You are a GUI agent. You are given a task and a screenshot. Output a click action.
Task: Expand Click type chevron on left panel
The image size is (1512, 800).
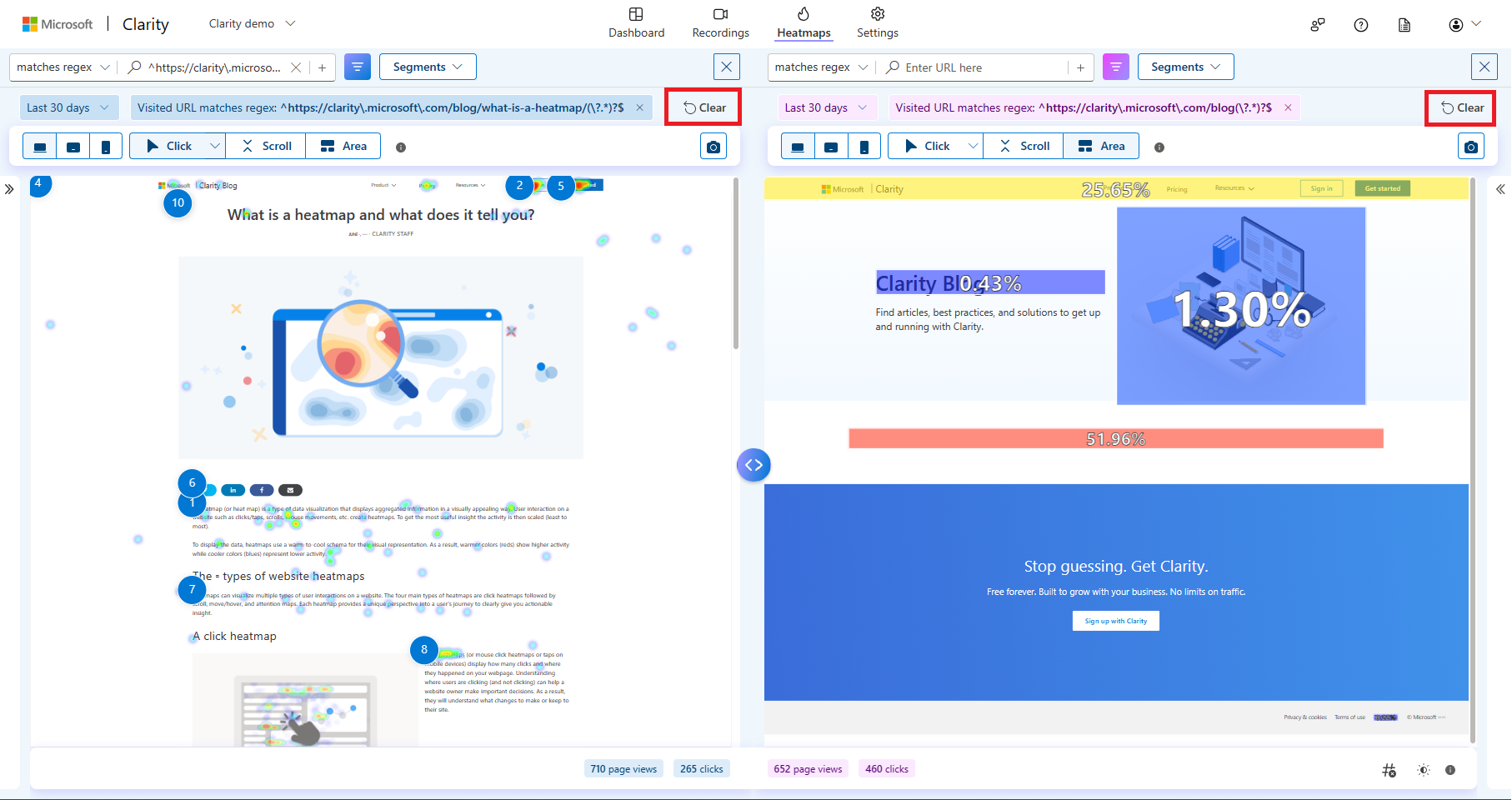(x=215, y=146)
